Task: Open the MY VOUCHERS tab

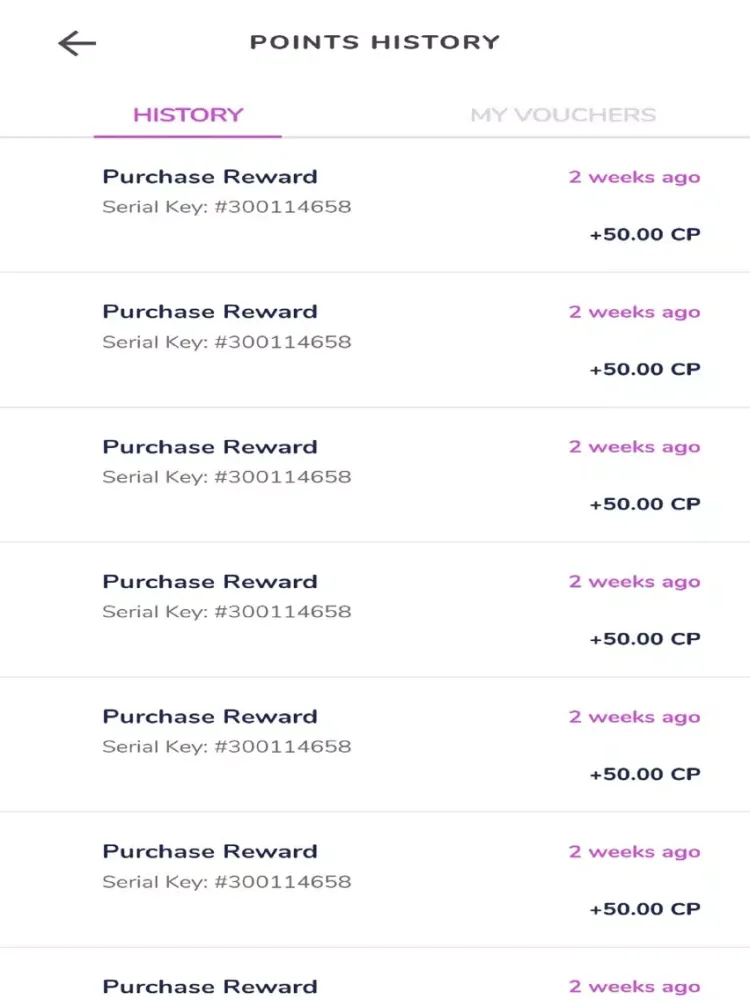Action: click(563, 115)
